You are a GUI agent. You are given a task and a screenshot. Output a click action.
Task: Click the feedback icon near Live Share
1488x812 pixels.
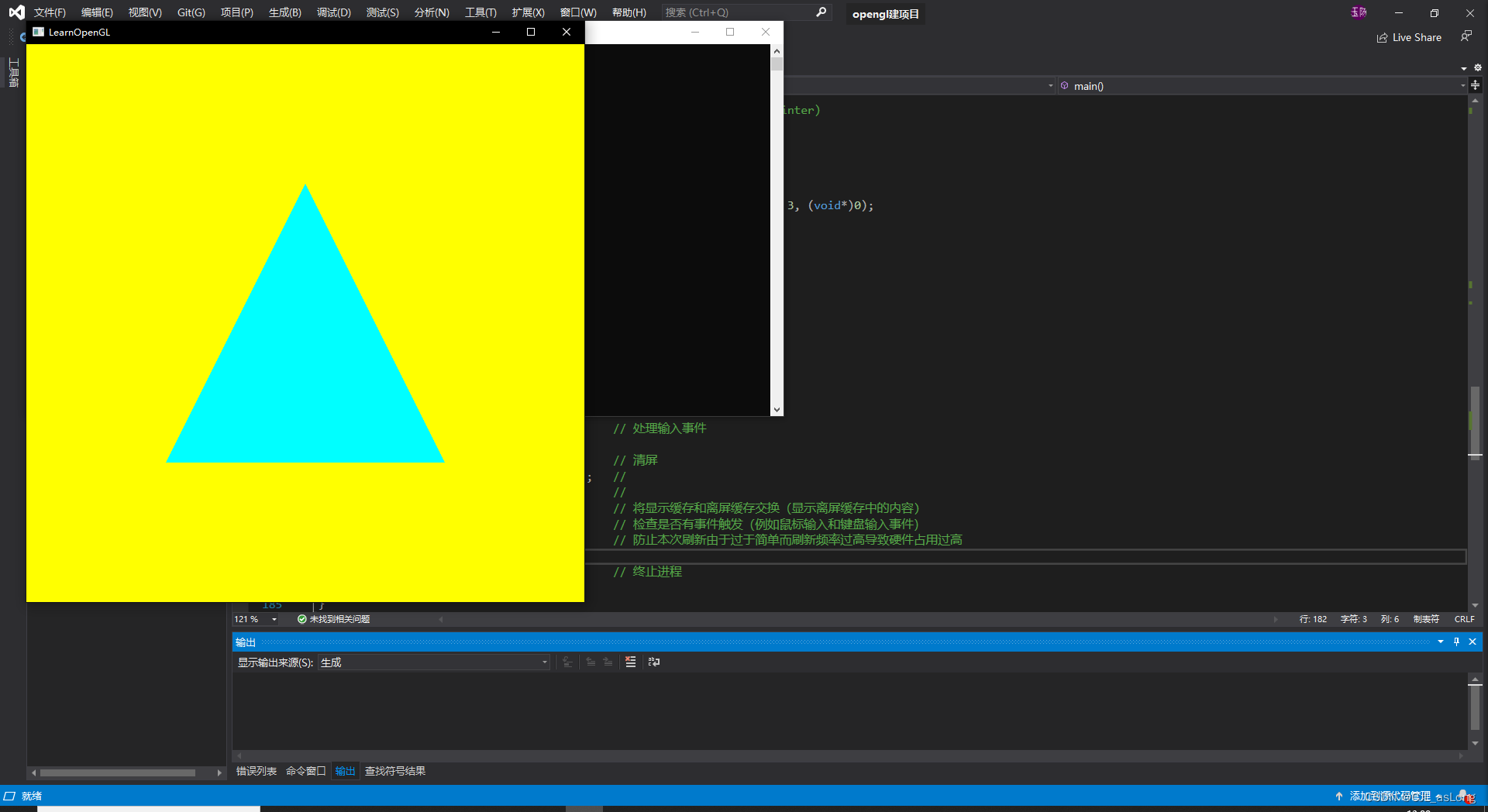[1466, 36]
